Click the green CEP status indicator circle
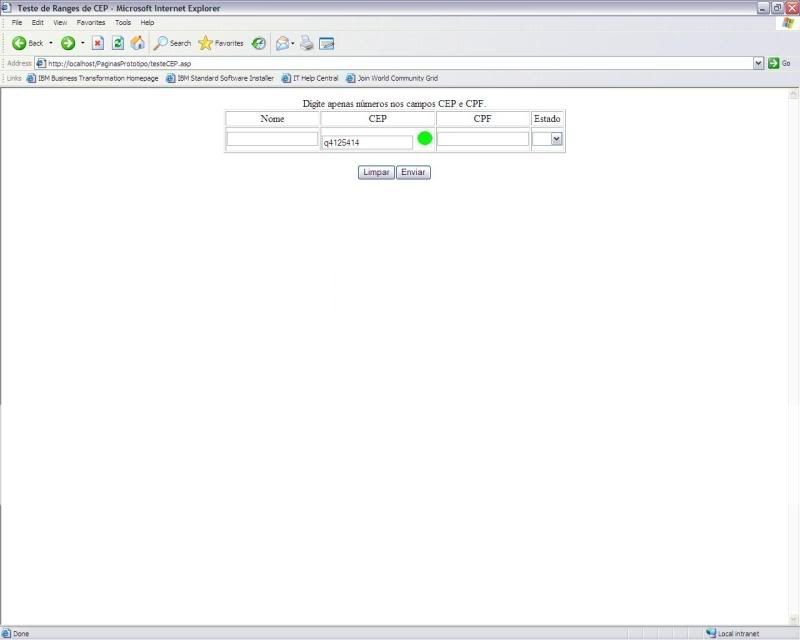Viewport: 800px width, 640px height. 425,139
